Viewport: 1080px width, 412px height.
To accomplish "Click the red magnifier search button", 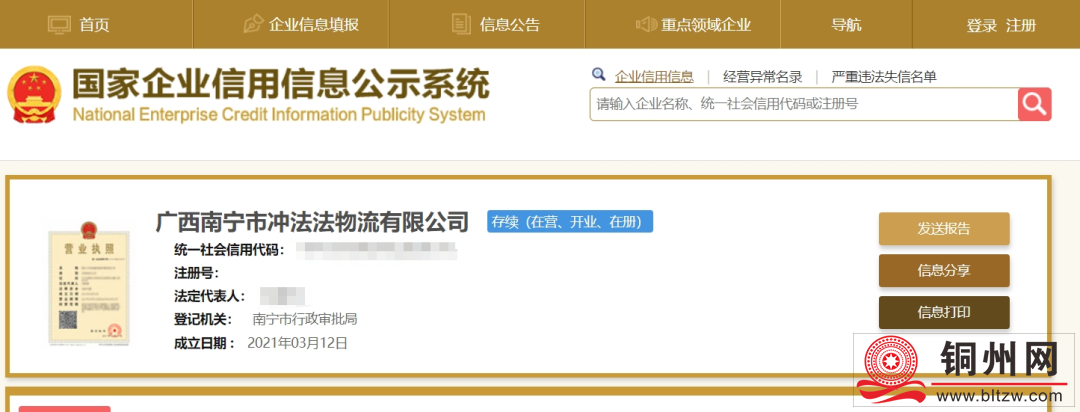I will (1035, 104).
